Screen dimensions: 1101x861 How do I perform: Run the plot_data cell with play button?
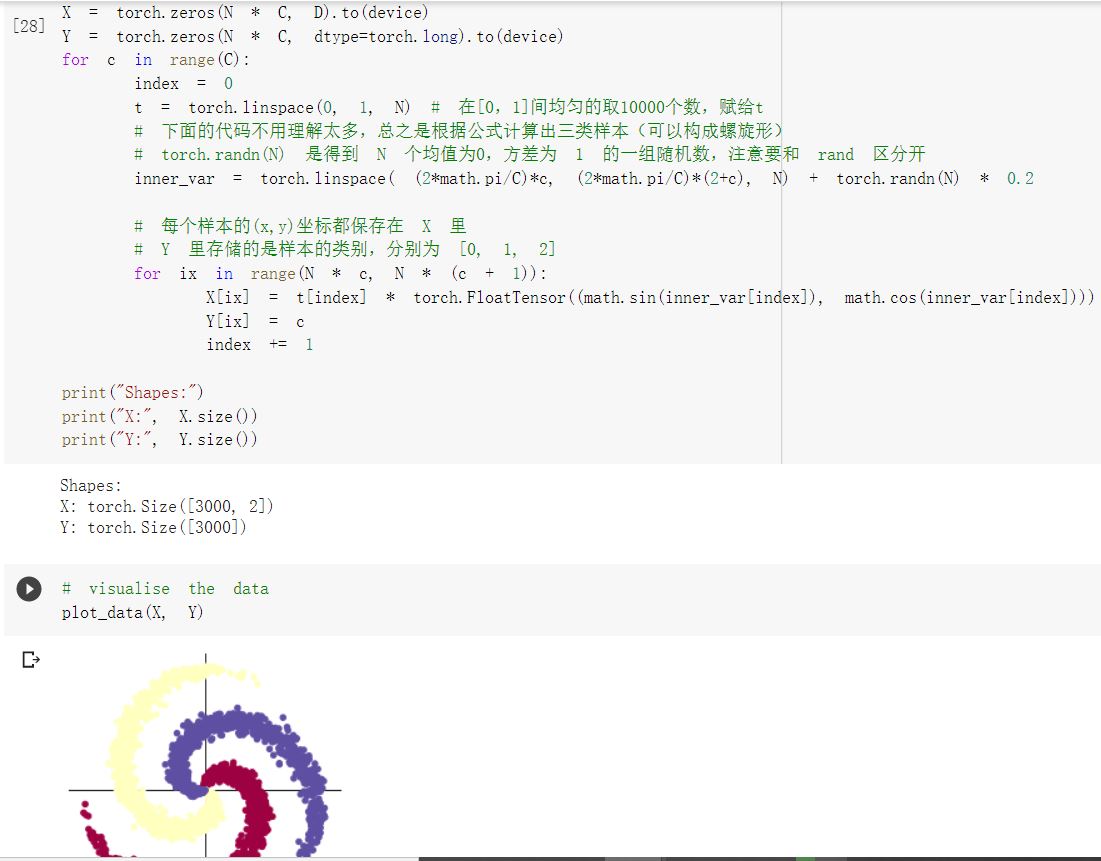[29, 589]
